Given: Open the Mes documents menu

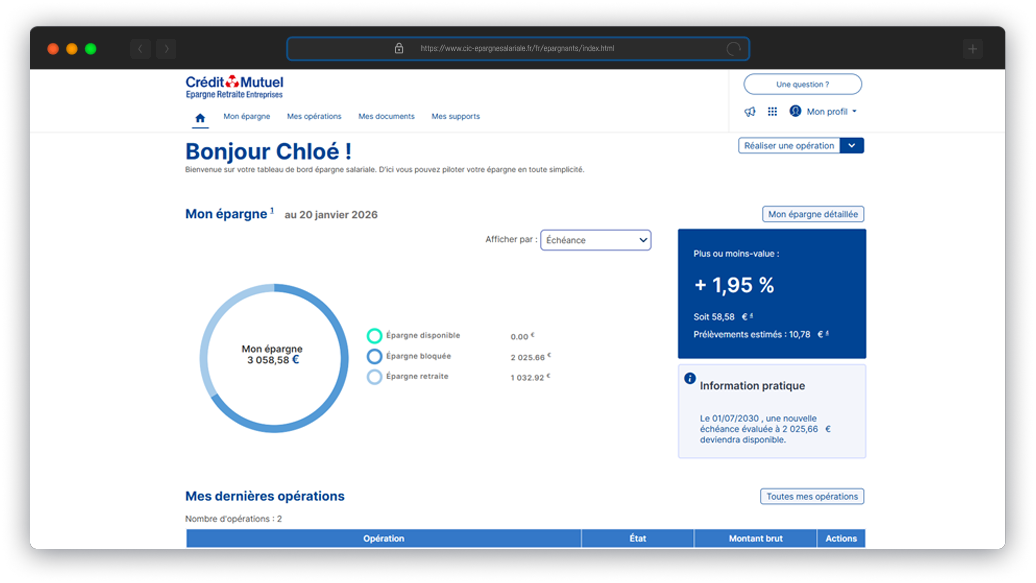Looking at the screenshot, I should click(386, 117).
